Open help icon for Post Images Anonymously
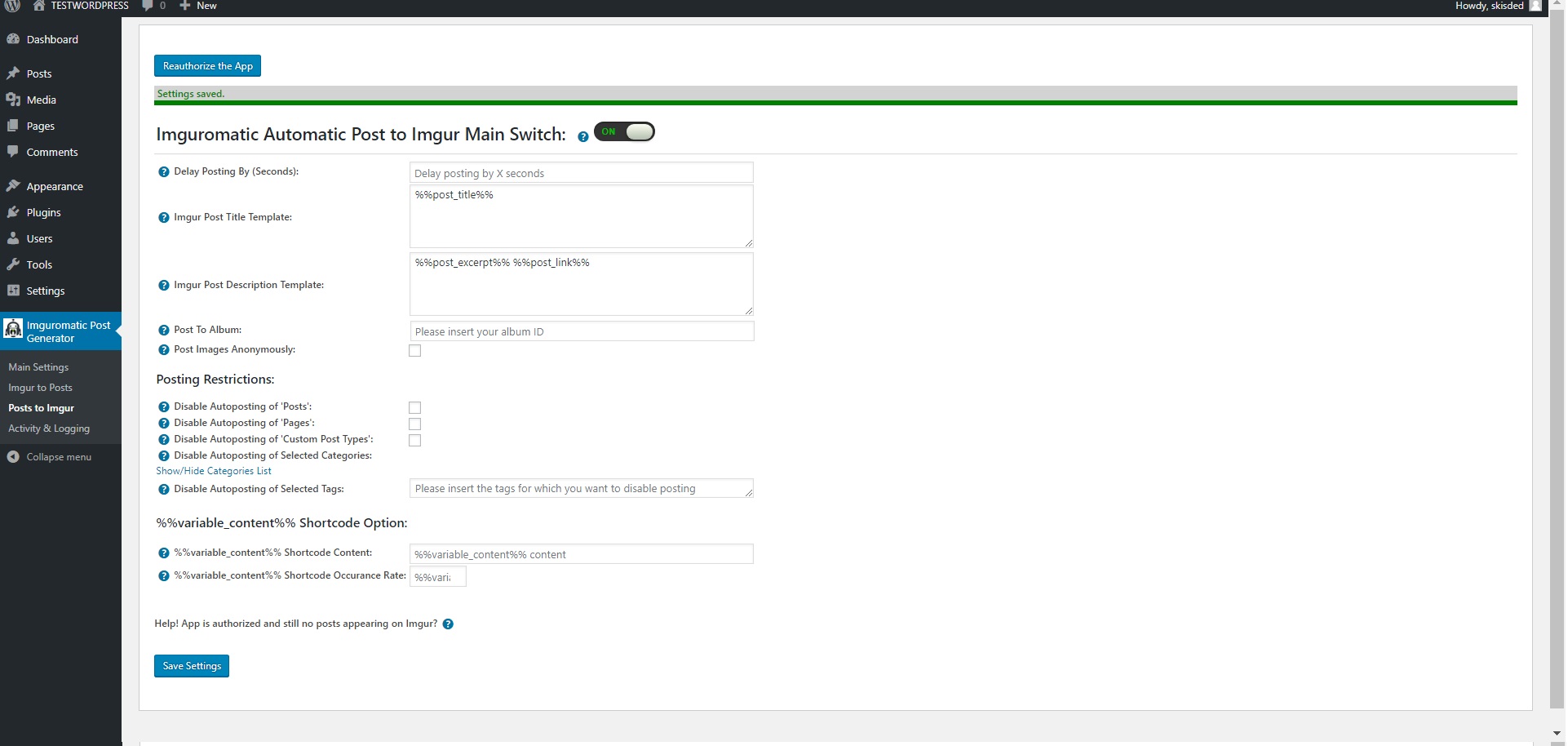The height and width of the screenshot is (746, 1568). point(164,350)
